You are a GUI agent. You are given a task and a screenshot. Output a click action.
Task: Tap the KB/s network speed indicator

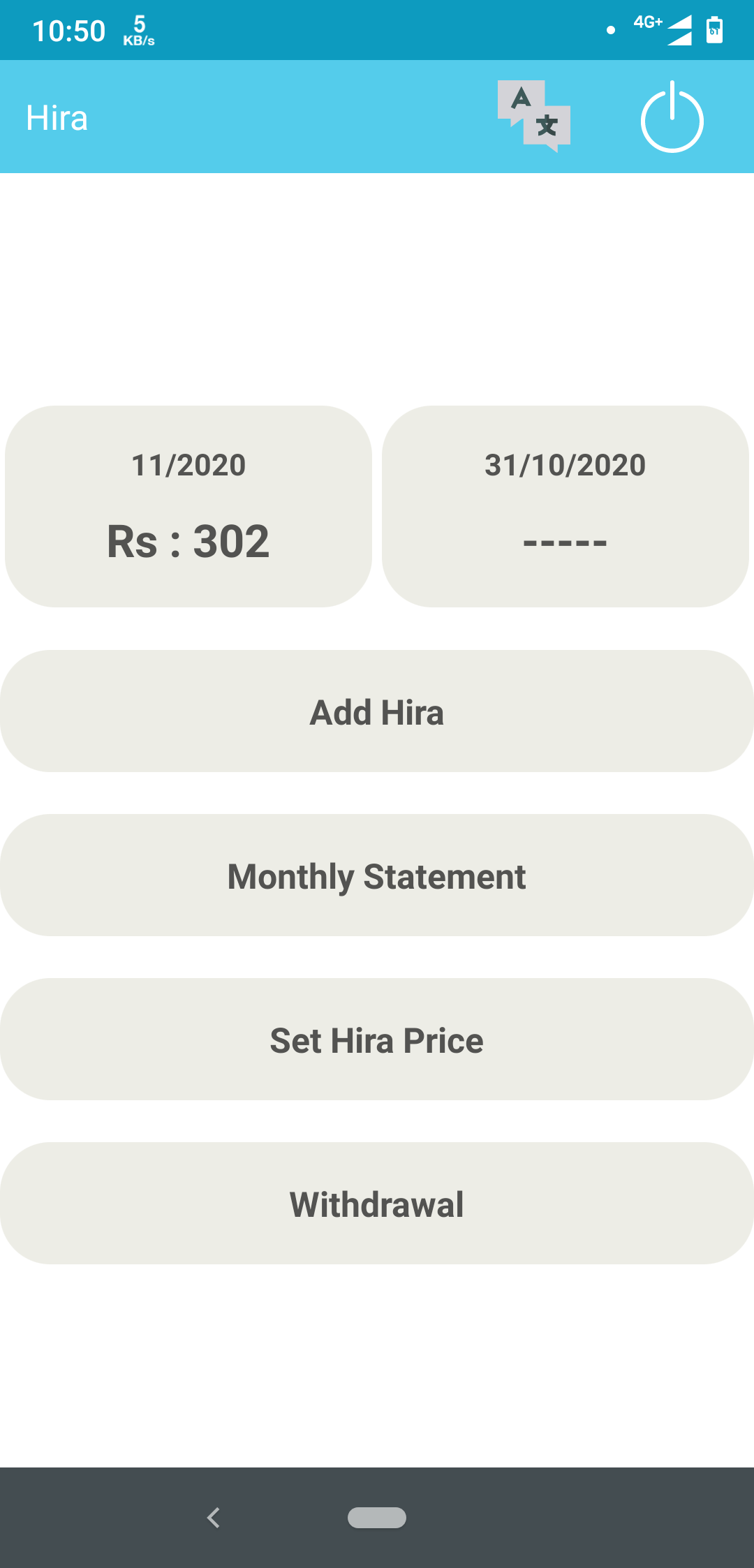click(x=139, y=31)
